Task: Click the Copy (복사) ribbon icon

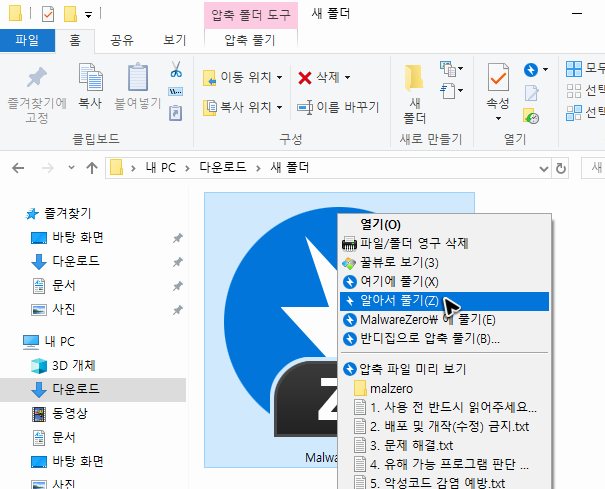Action: pyautogui.click(x=90, y=77)
